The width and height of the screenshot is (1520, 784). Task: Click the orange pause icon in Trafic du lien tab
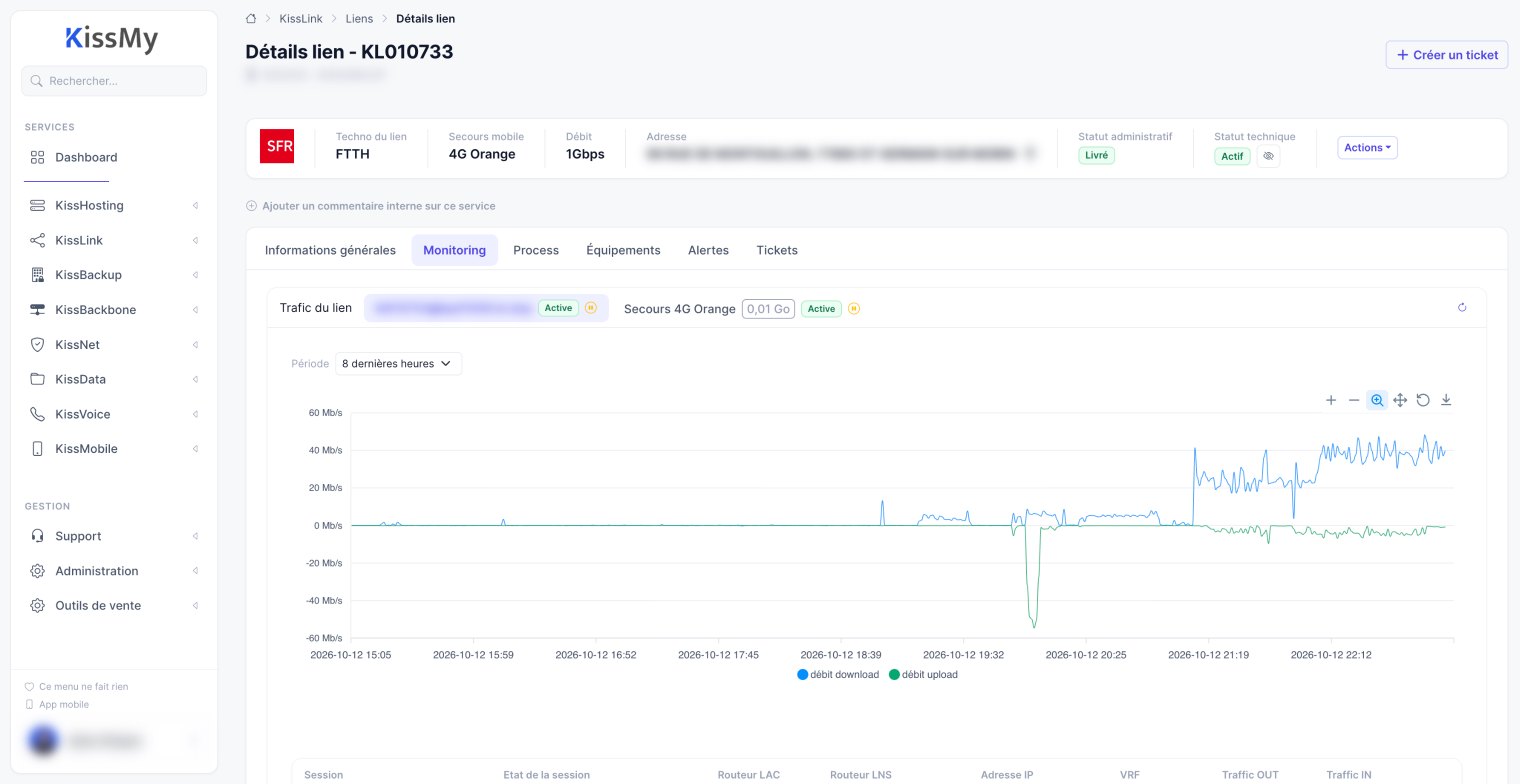(x=591, y=308)
